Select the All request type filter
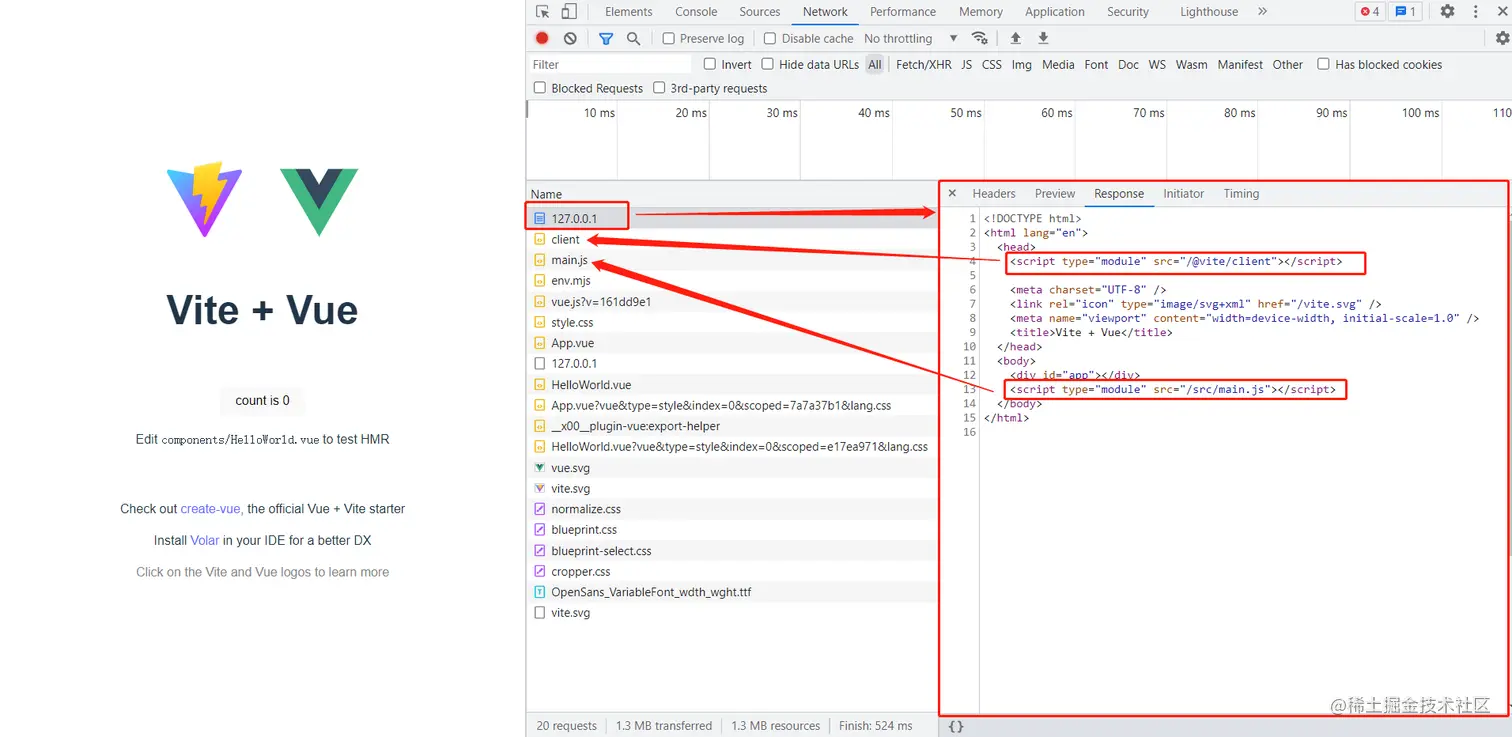1512x737 pixels. point(875,64)
